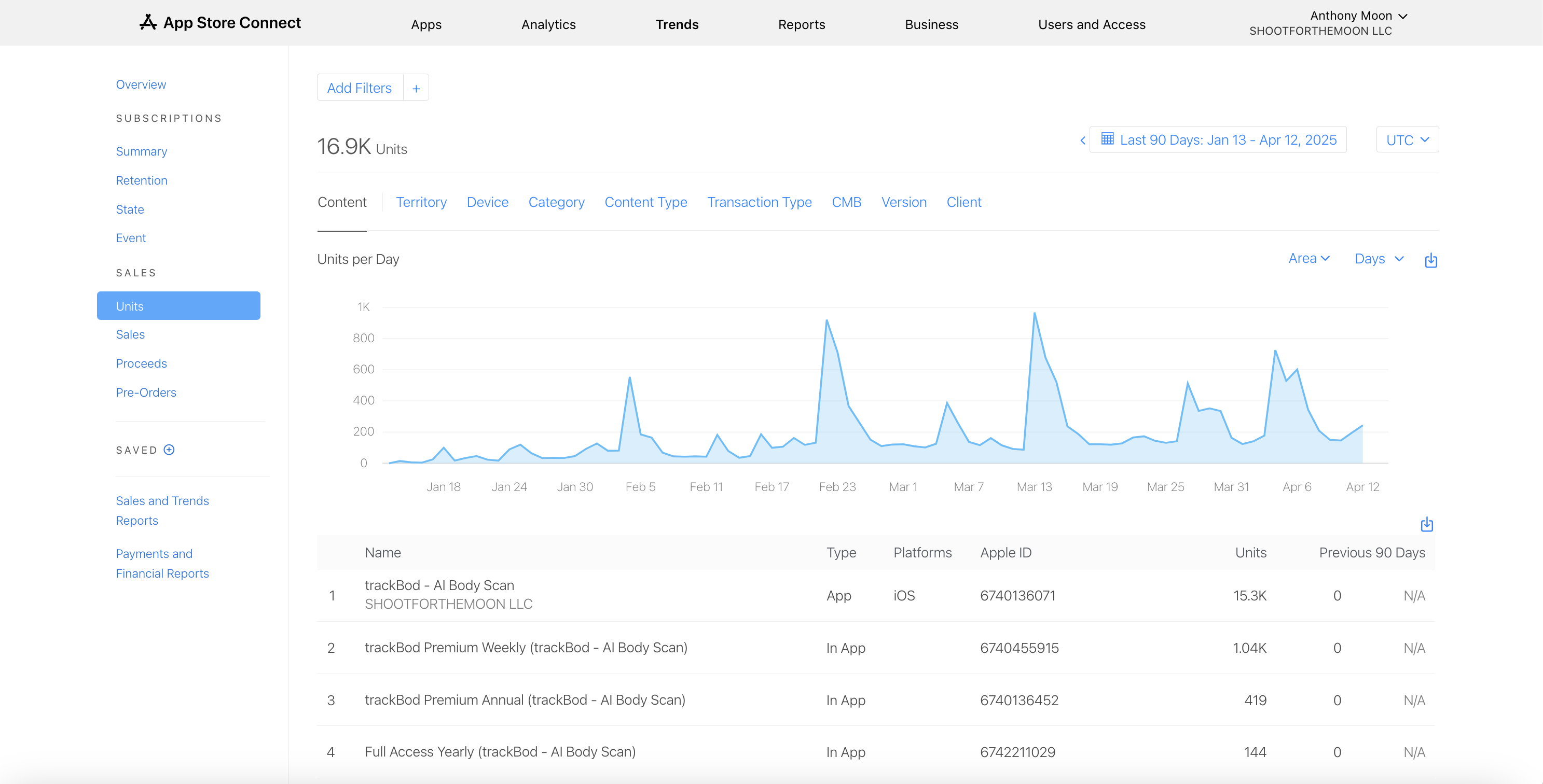Select Units in the Sales sidebar

tap(178, 306)
